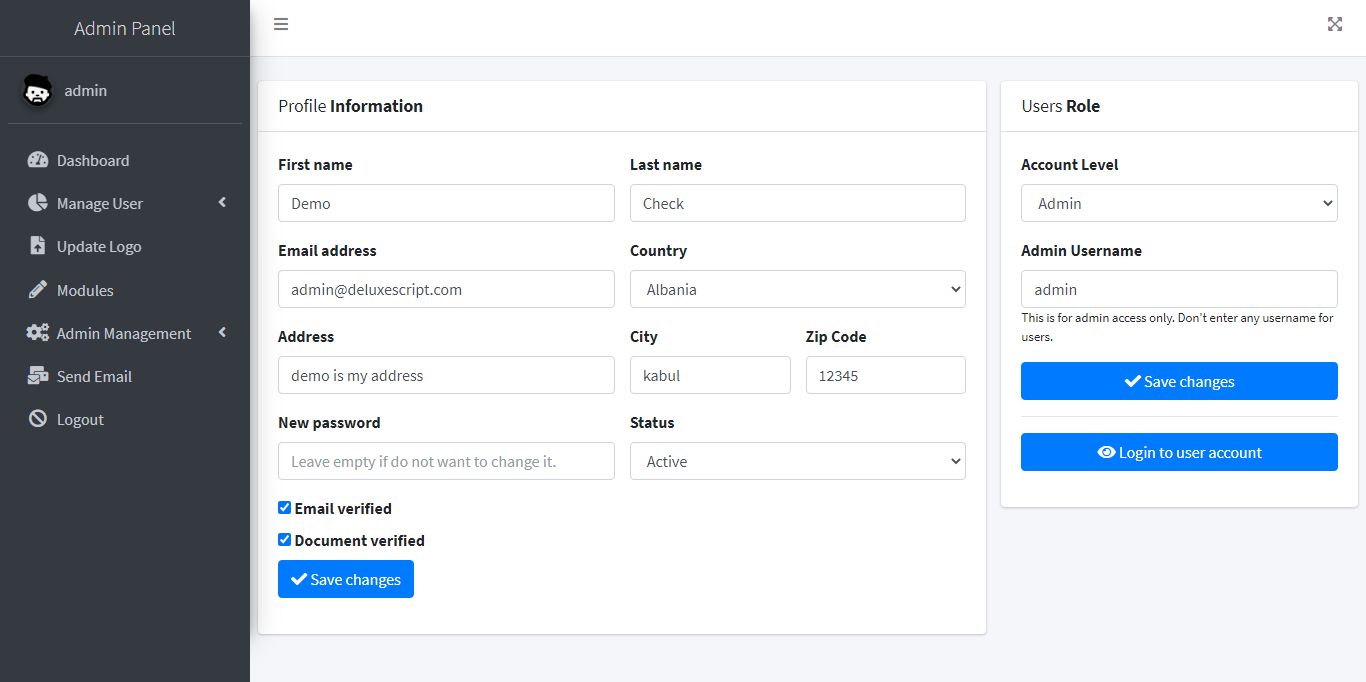Click the fullscreen expand icon
This screenshot has height=682, width=1366.
(1335, 24)
